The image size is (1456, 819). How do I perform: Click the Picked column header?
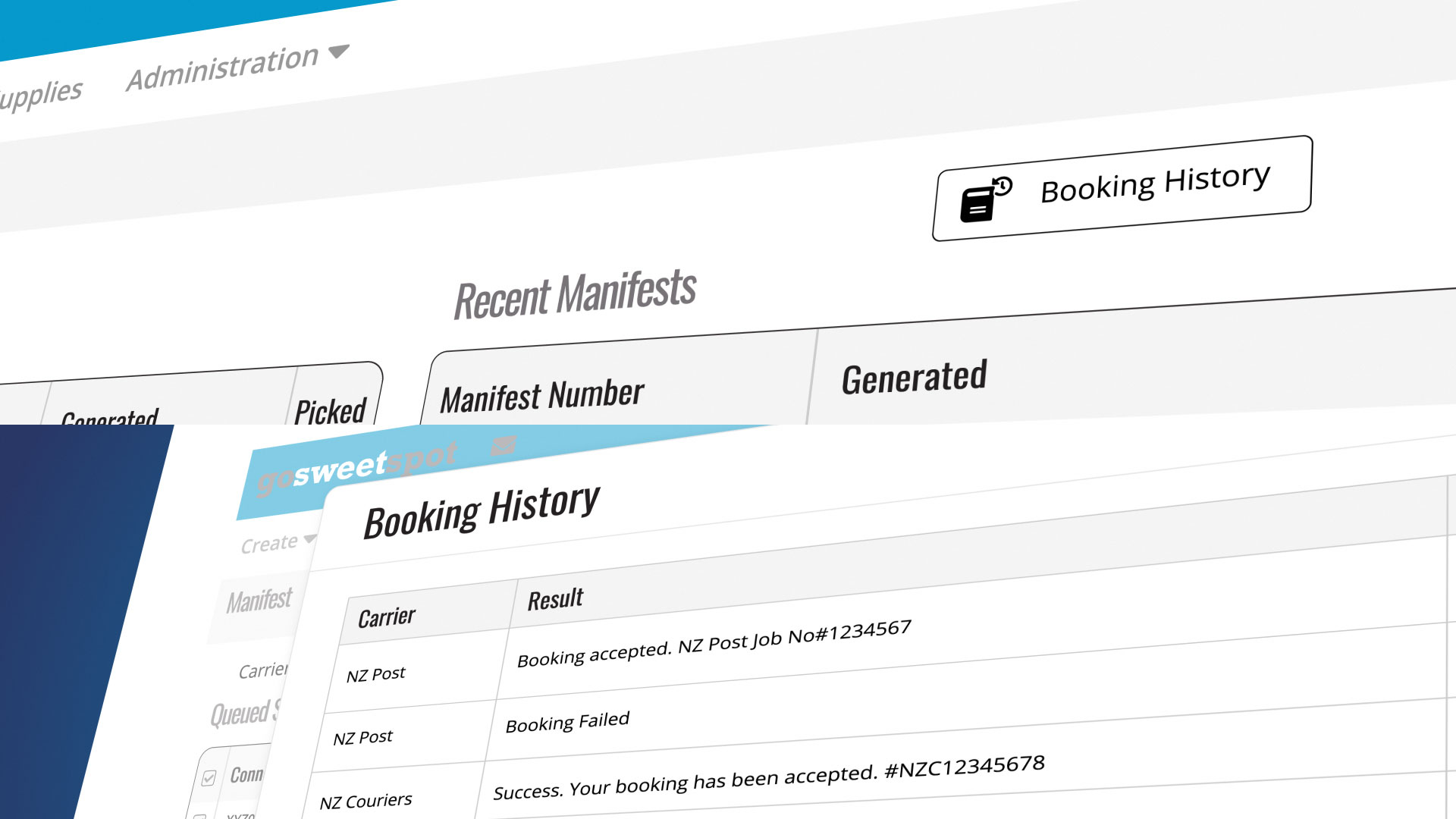coord(330,411)
